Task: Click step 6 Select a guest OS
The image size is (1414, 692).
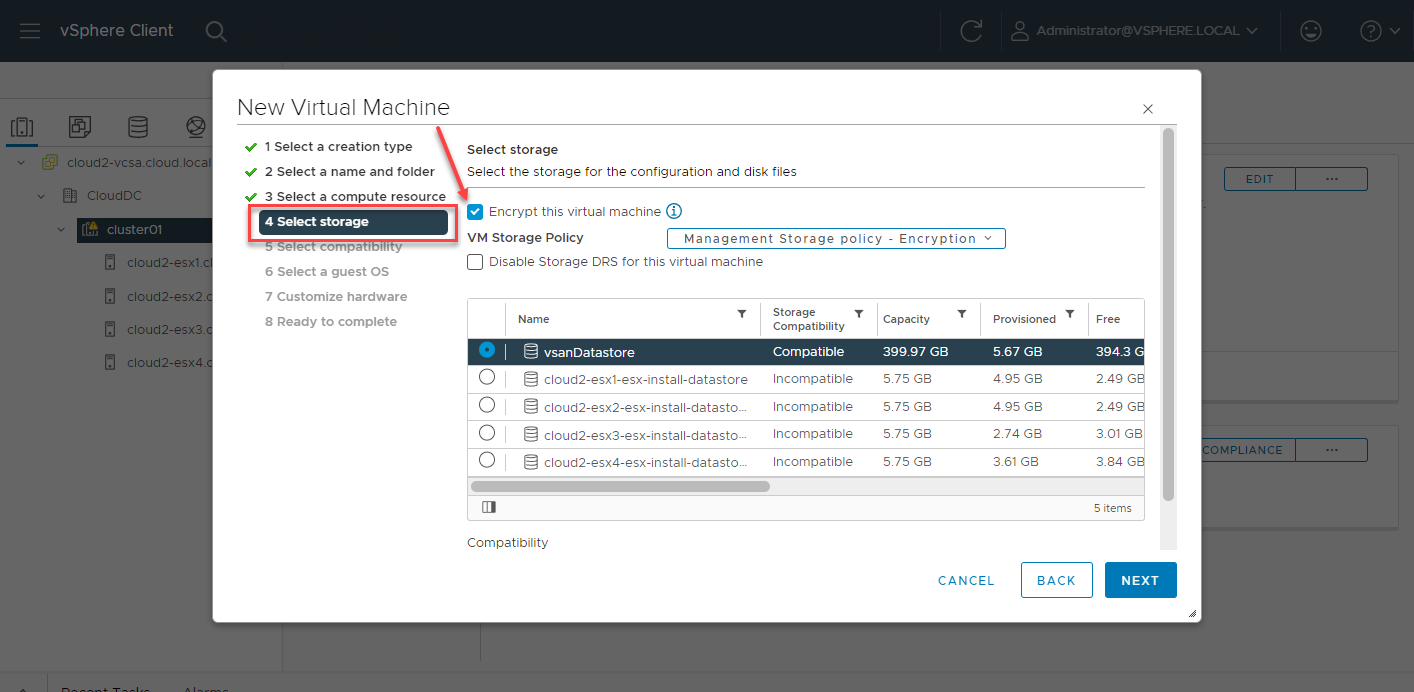Action: (x=327, y=272)
